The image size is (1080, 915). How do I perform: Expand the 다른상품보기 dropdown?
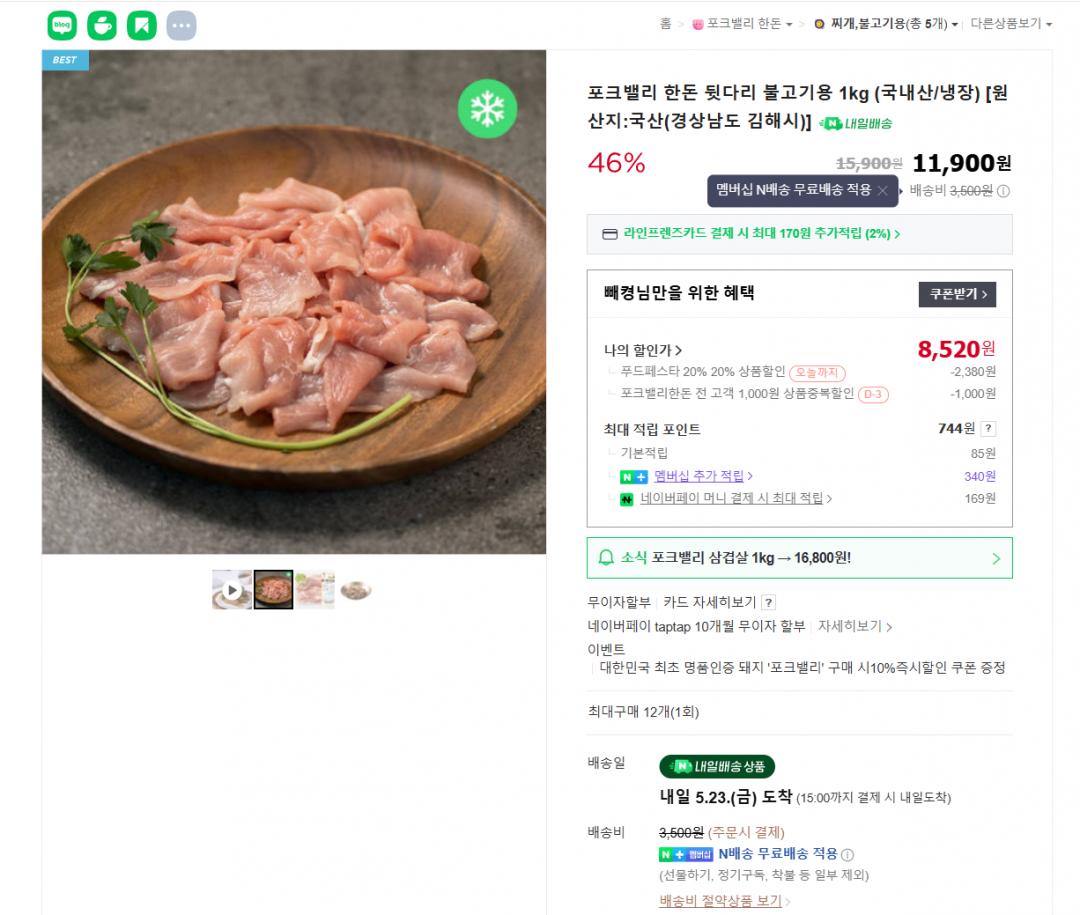1011,24
